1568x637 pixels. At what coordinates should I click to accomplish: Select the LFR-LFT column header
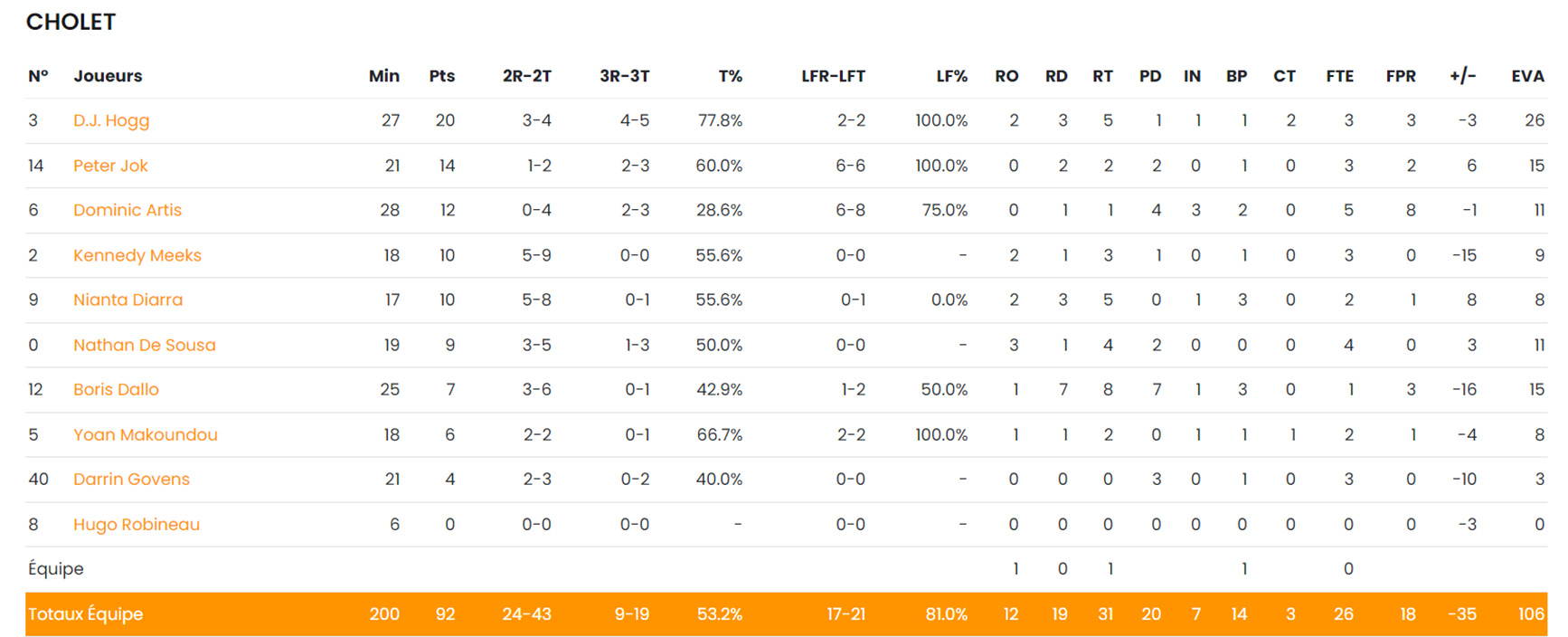coord(833,76)
